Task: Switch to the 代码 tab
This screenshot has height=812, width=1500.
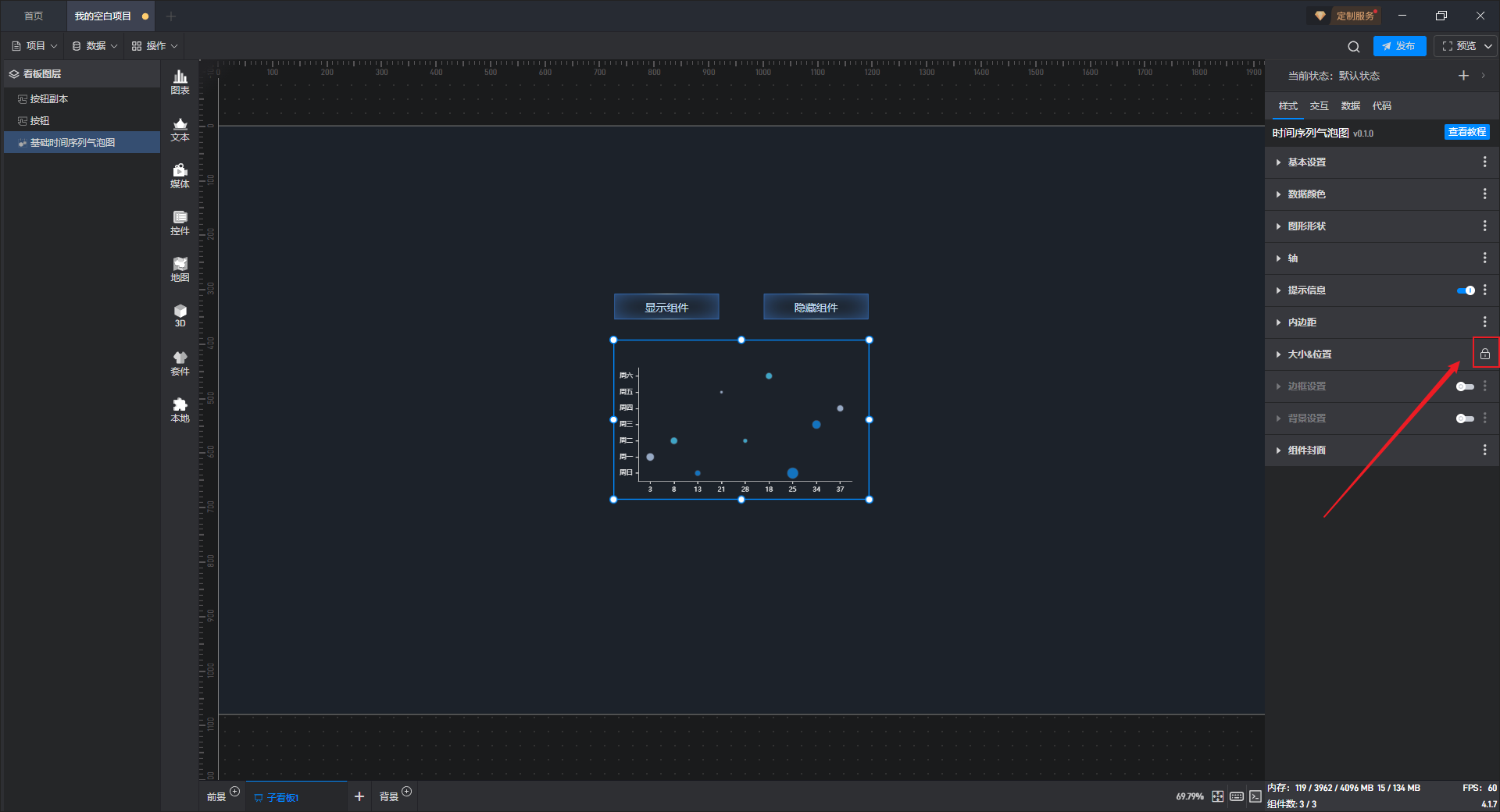Action: click(x=1382, y=106)
